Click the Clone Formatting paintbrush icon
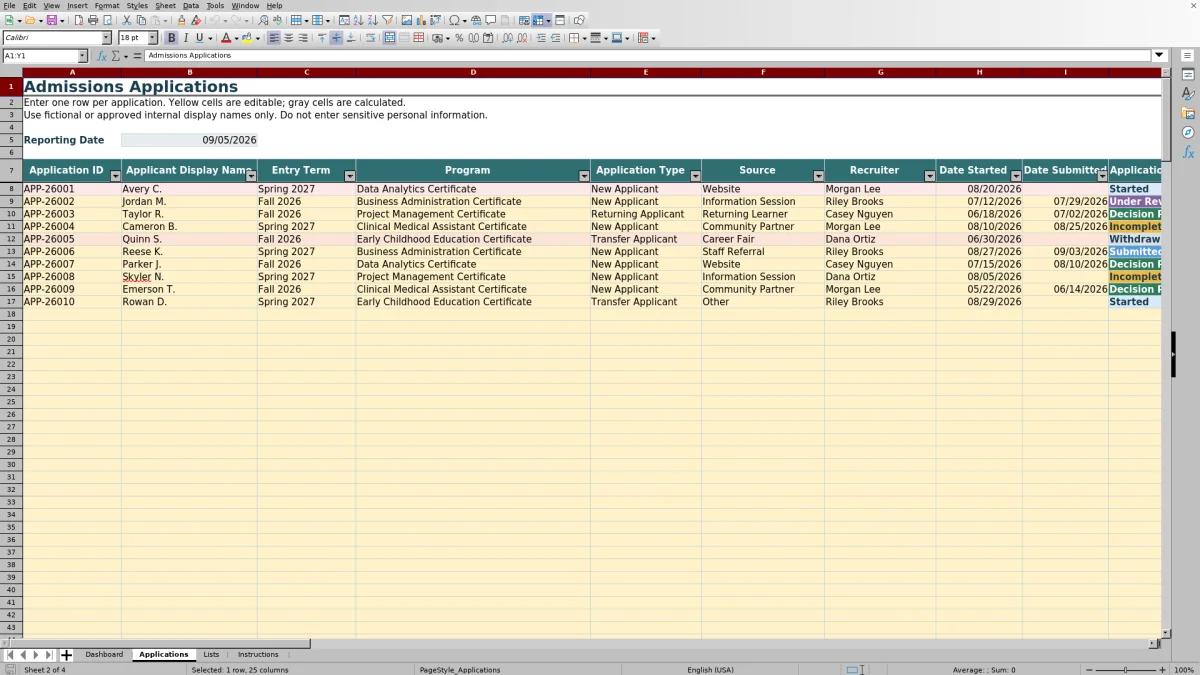 pyautogui.click(x=181, y=20)
